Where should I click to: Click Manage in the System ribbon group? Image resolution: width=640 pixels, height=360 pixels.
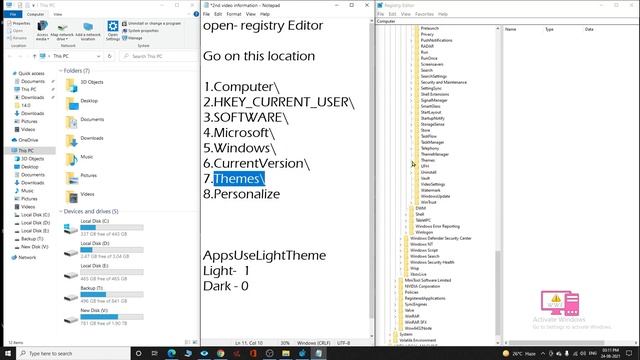[x=133, y=38]
